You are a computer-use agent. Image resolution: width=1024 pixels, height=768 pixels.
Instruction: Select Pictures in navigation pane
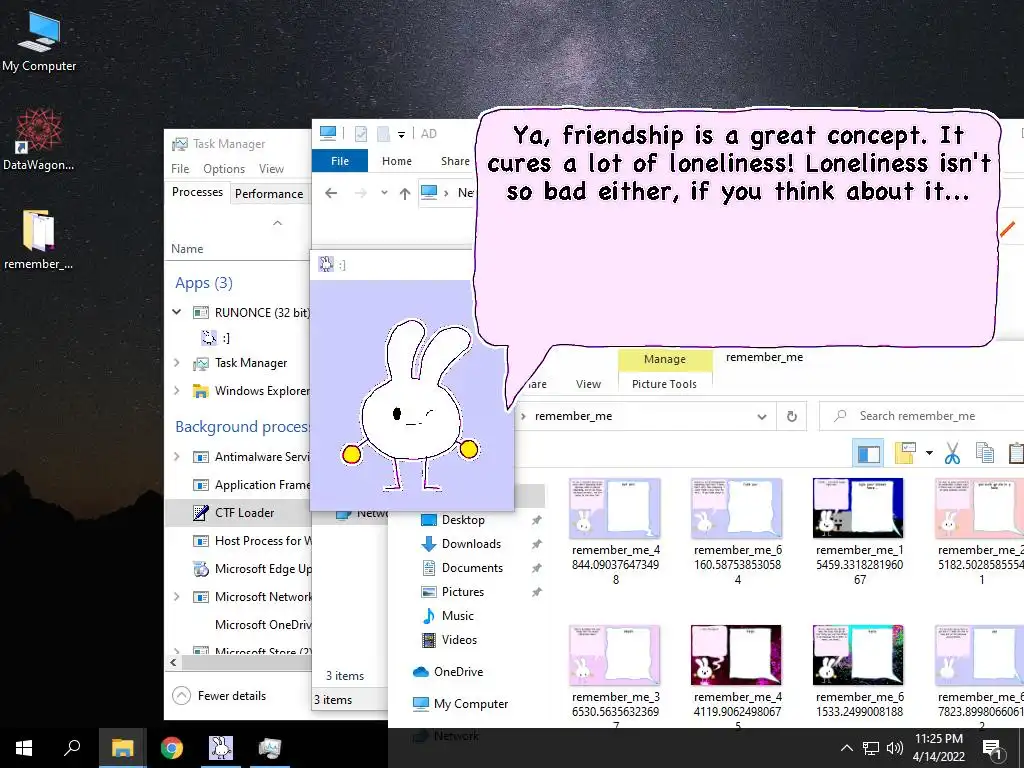[x=462, y=592]
